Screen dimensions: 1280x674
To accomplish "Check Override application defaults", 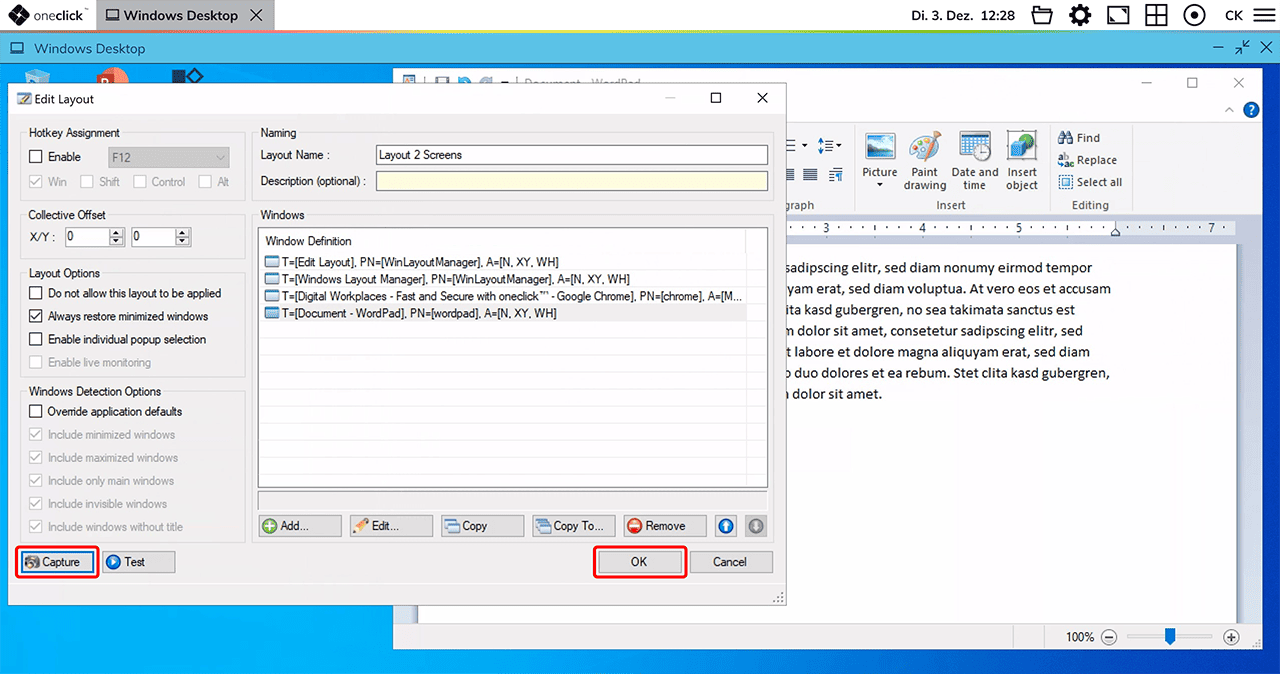I will tap(37, 411).
